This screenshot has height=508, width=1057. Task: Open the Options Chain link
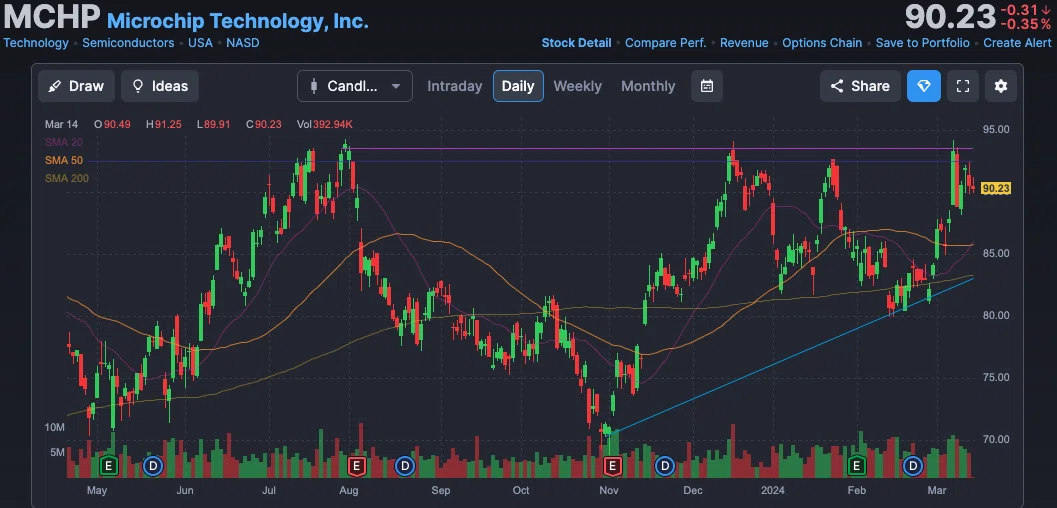click(x=822, y=42)
